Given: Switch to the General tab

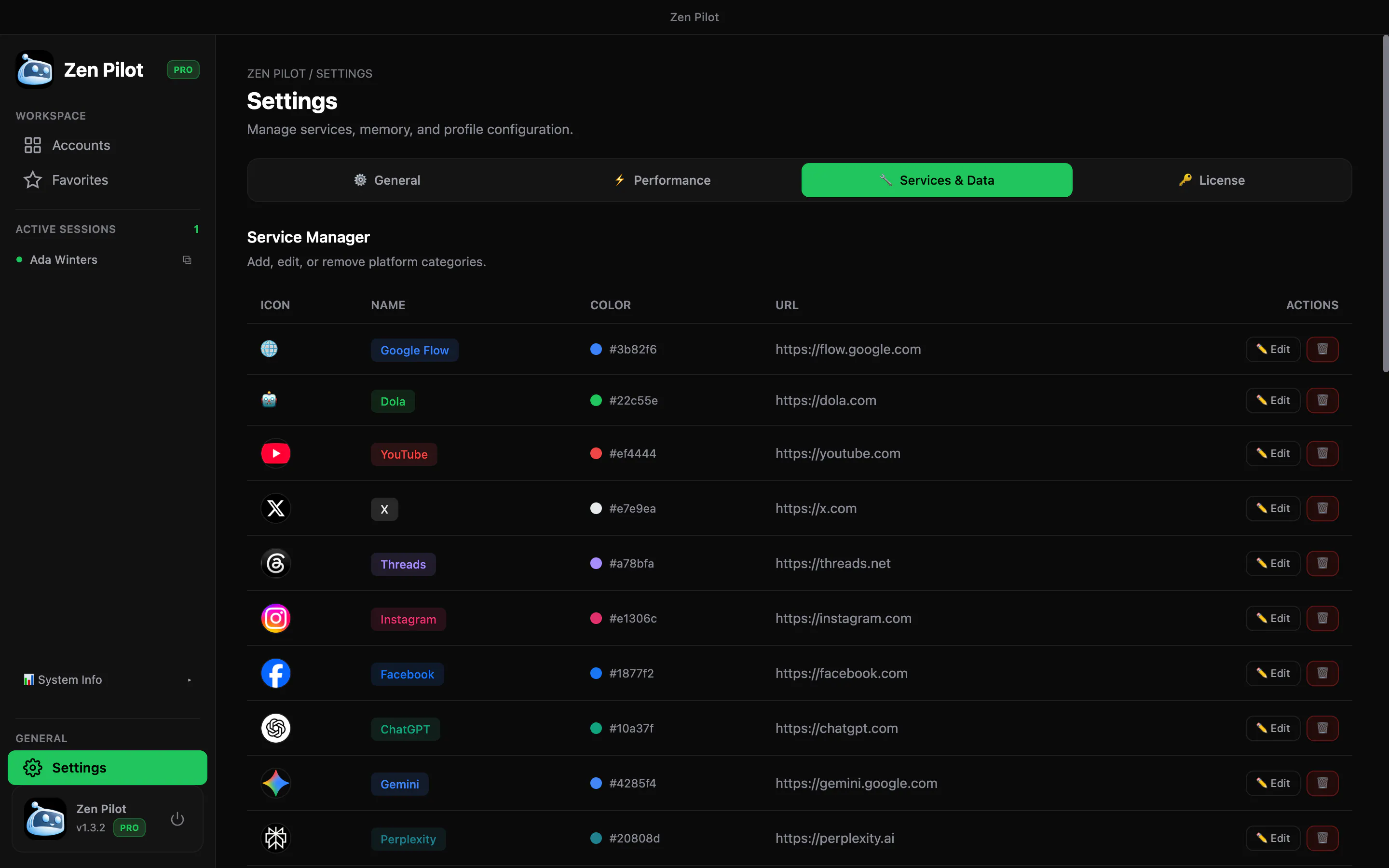Looking at the screenshot, I should point(387,180).
